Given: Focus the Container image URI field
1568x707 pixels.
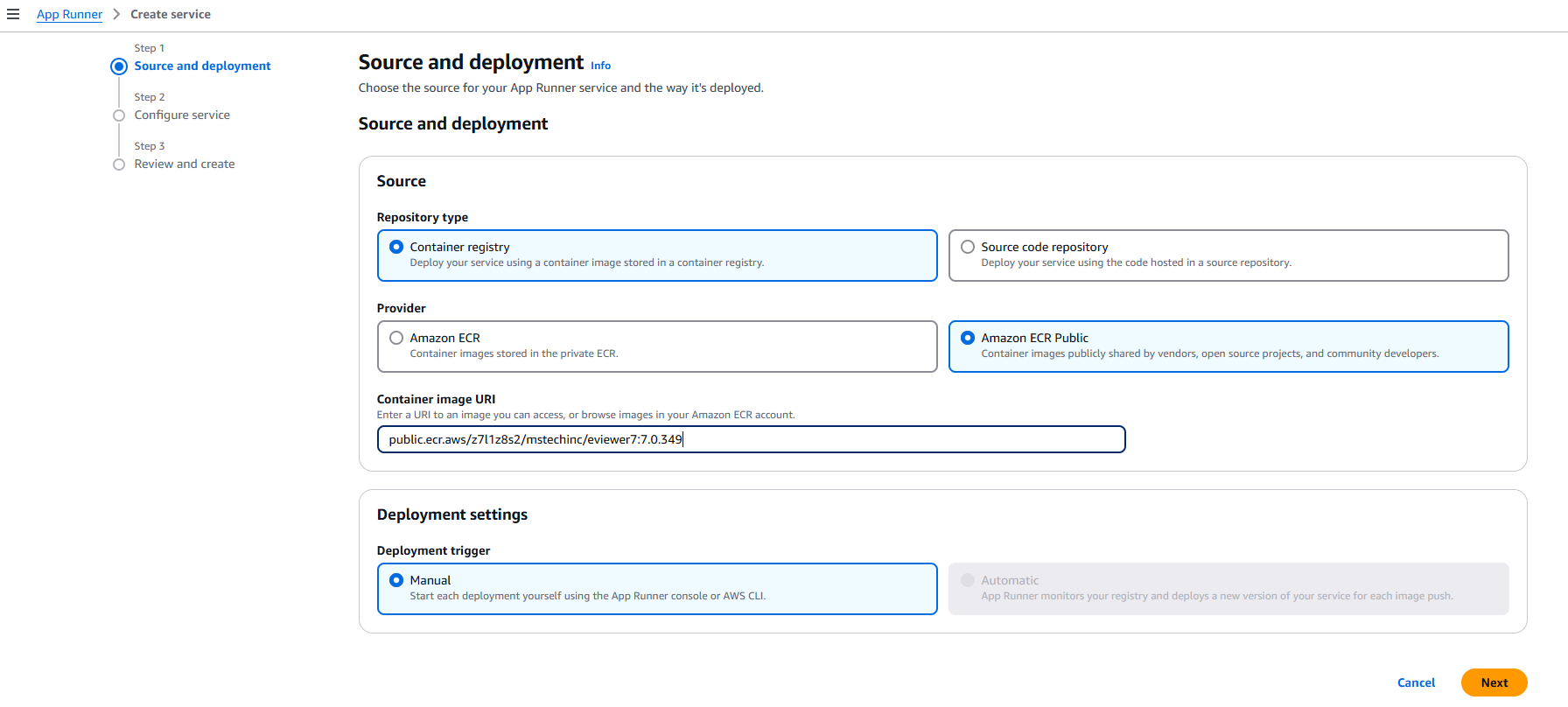Looking at the screenshot, I should pyautogui.click(x=751, y=439).
